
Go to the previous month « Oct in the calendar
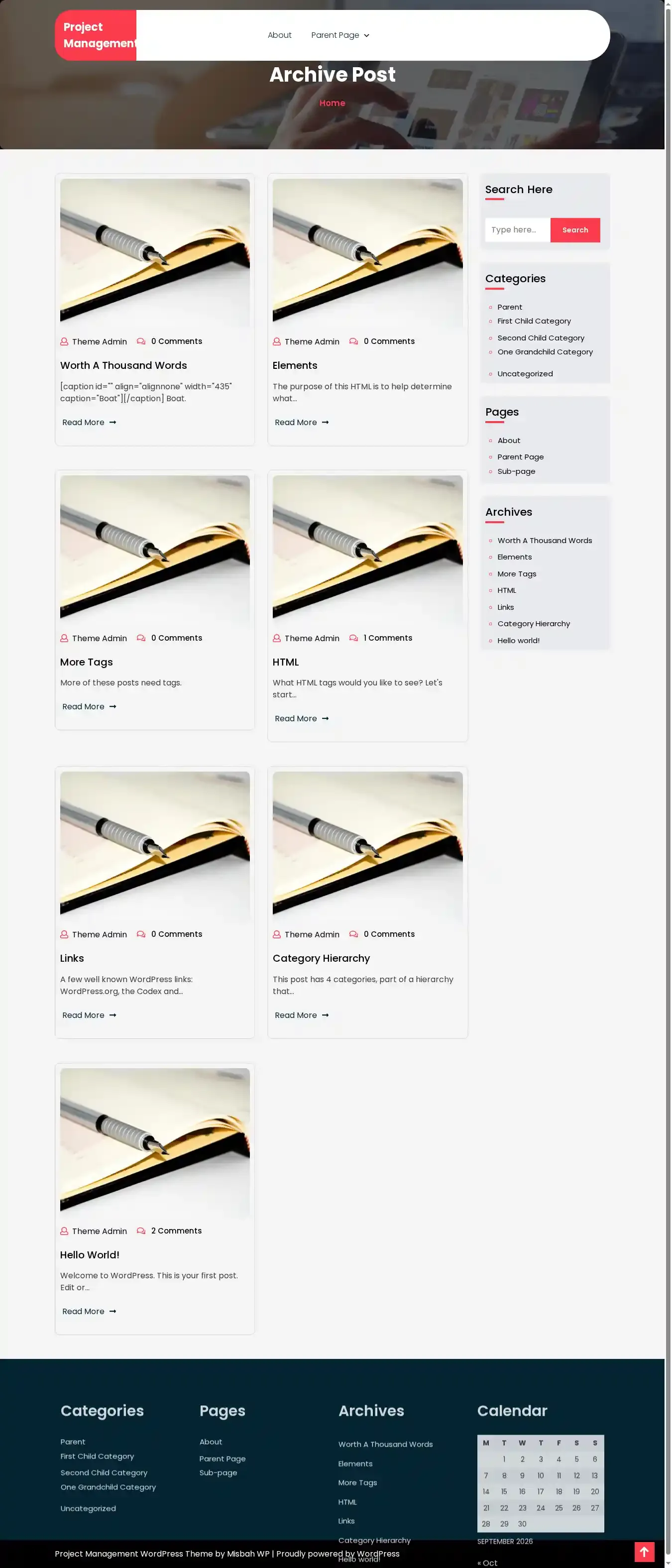(x=487, y=1563)
